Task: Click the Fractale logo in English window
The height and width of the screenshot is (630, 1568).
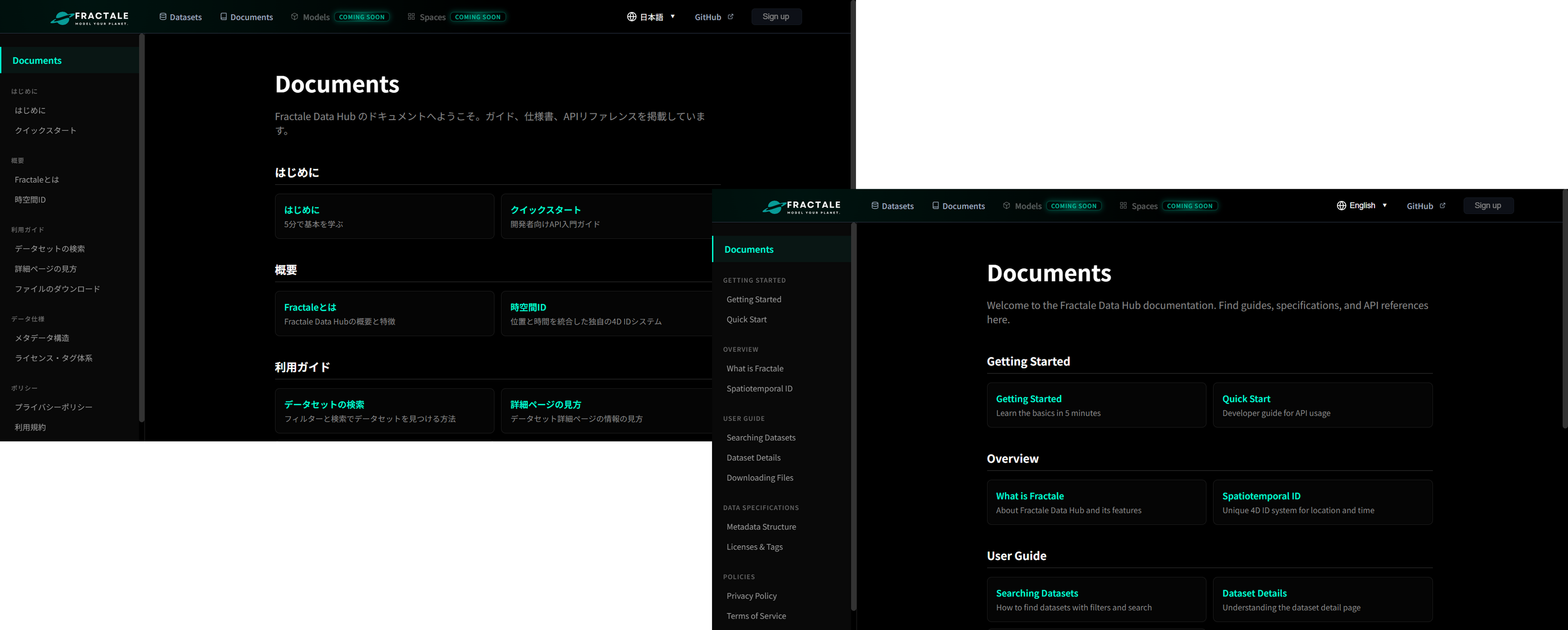Action: (801, 206)
